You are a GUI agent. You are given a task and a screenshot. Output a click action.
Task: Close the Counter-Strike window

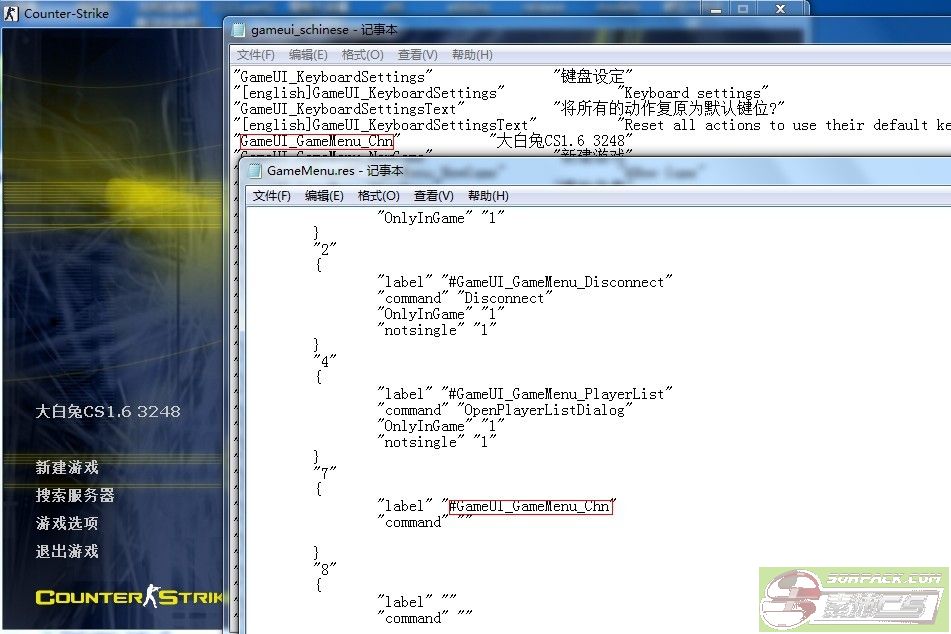[x=782, y=8]
